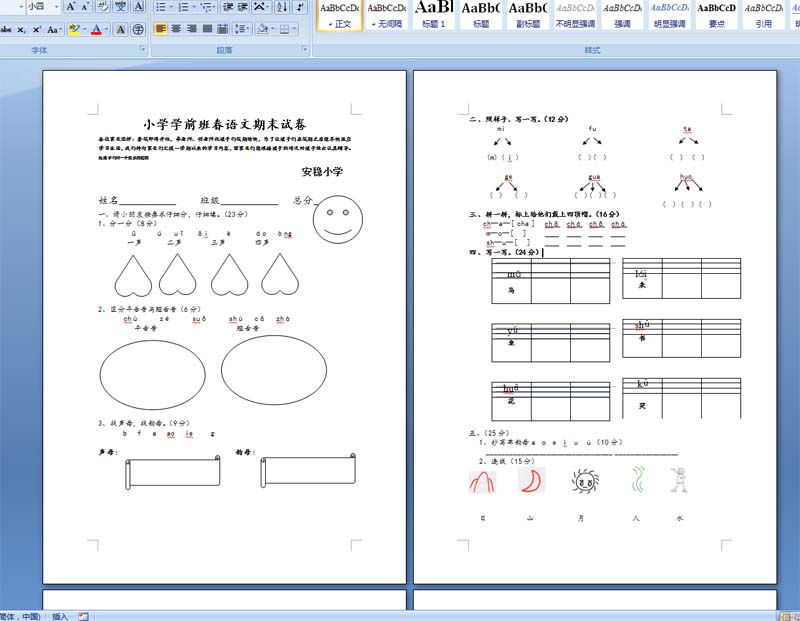The height and width of the screenshot is (621, 800).
Task: Apply the 要点 strong style
Action: point(716,15)
